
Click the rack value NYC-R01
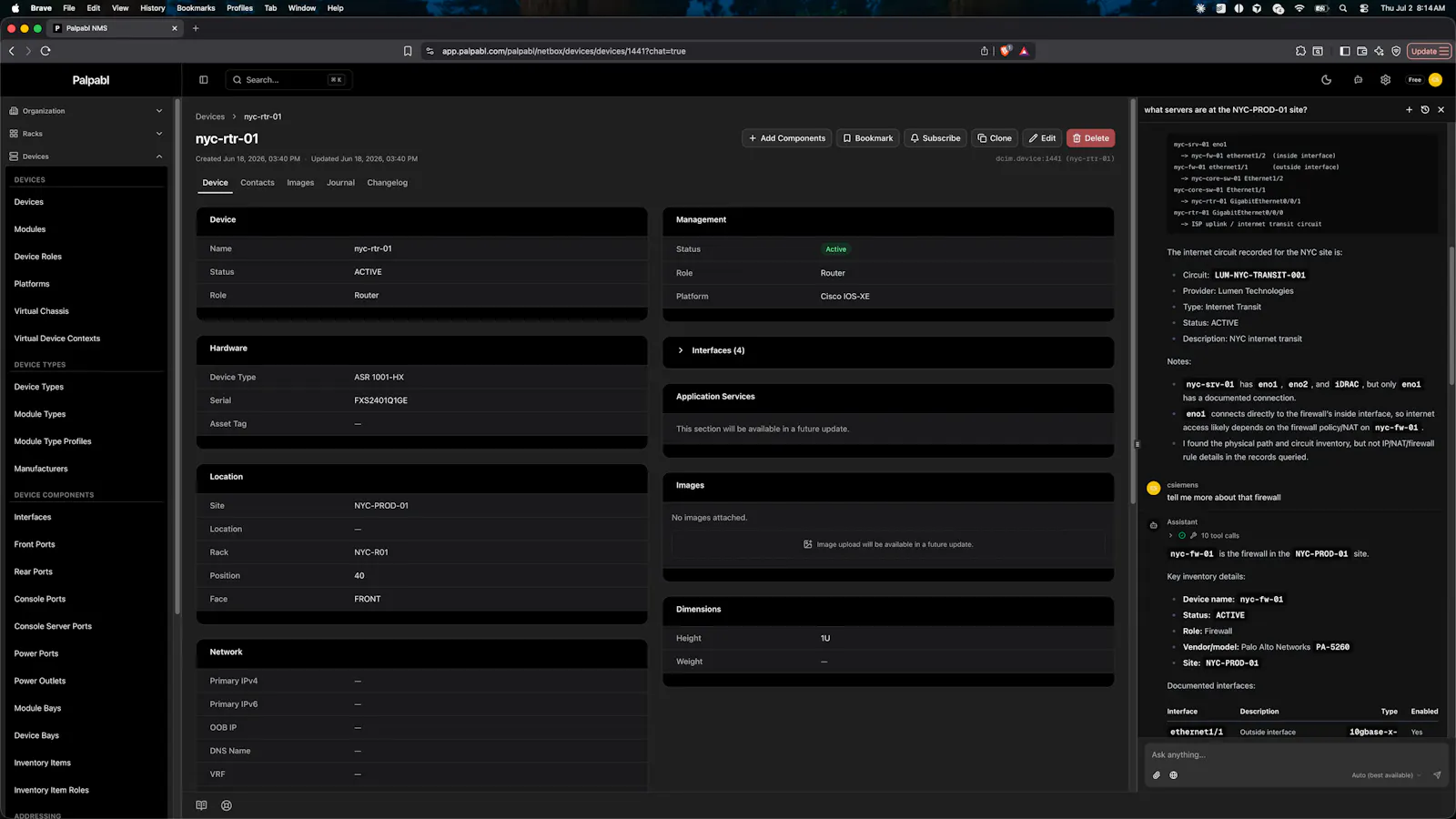[x=371, y=552]
